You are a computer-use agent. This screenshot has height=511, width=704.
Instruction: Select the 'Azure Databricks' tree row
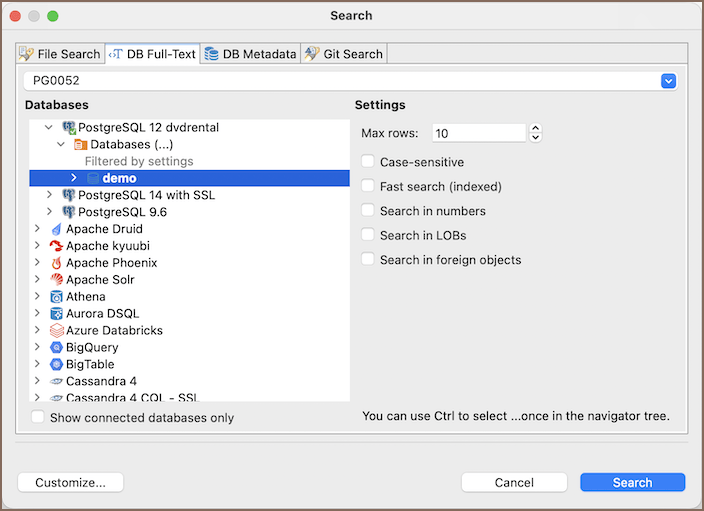[189, 330]
